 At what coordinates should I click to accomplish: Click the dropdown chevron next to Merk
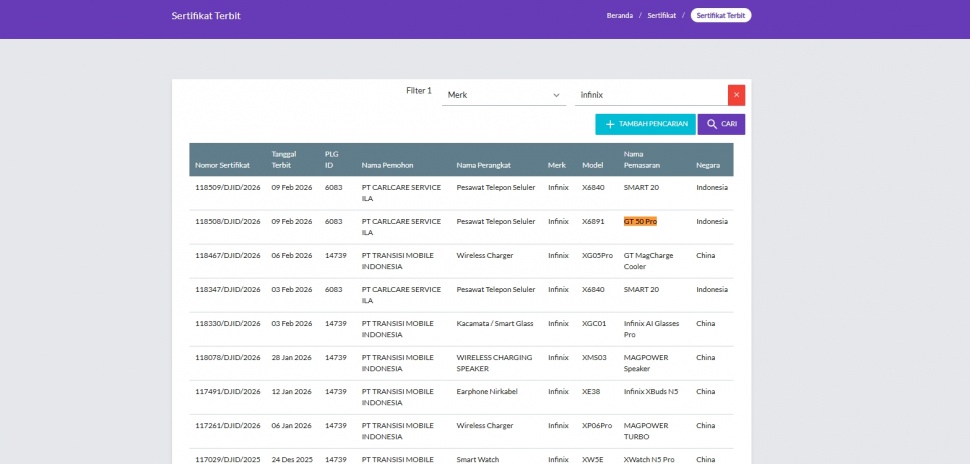coord(556,95)
